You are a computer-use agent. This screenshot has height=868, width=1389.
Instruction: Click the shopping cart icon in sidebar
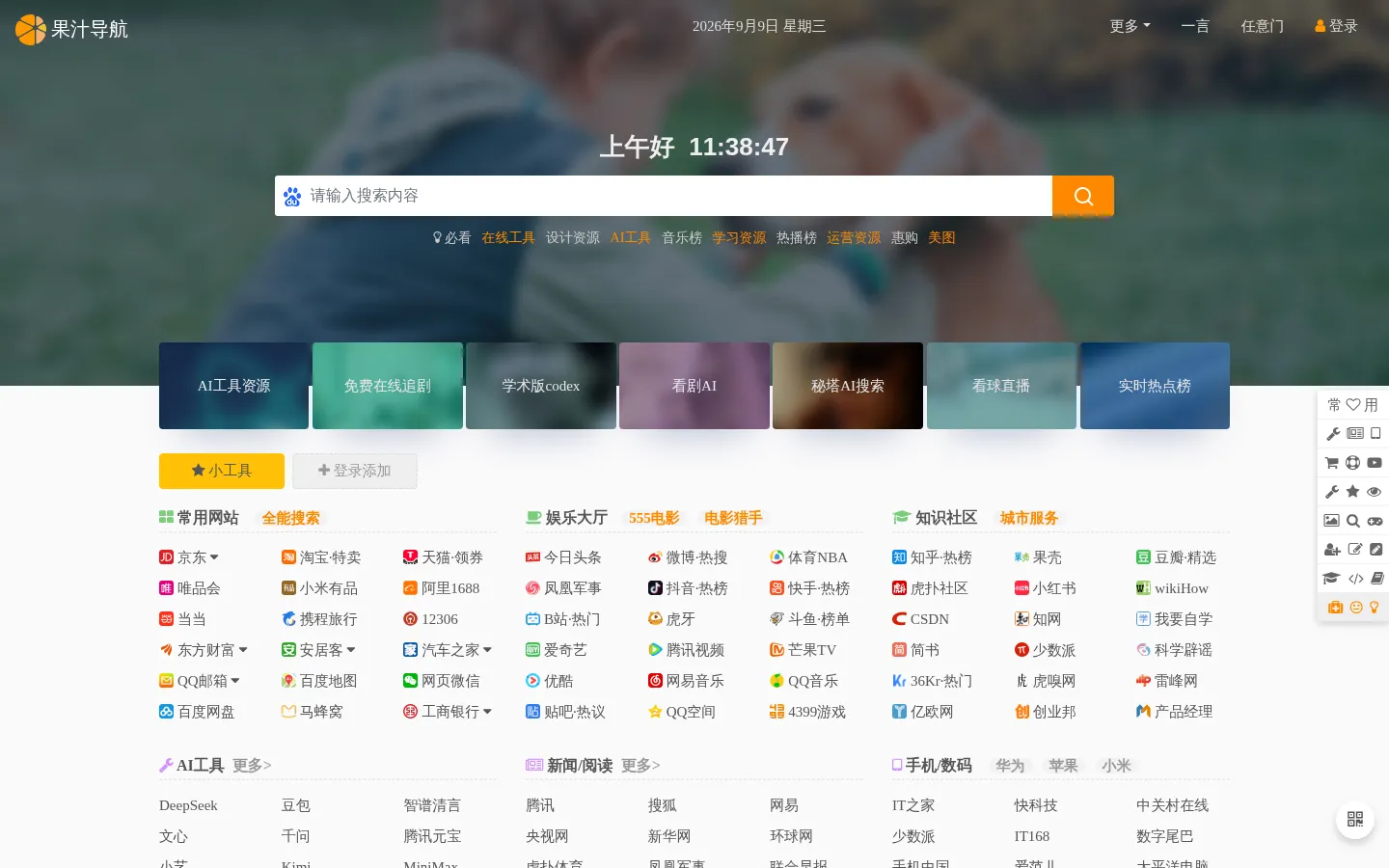[1332, 463]
